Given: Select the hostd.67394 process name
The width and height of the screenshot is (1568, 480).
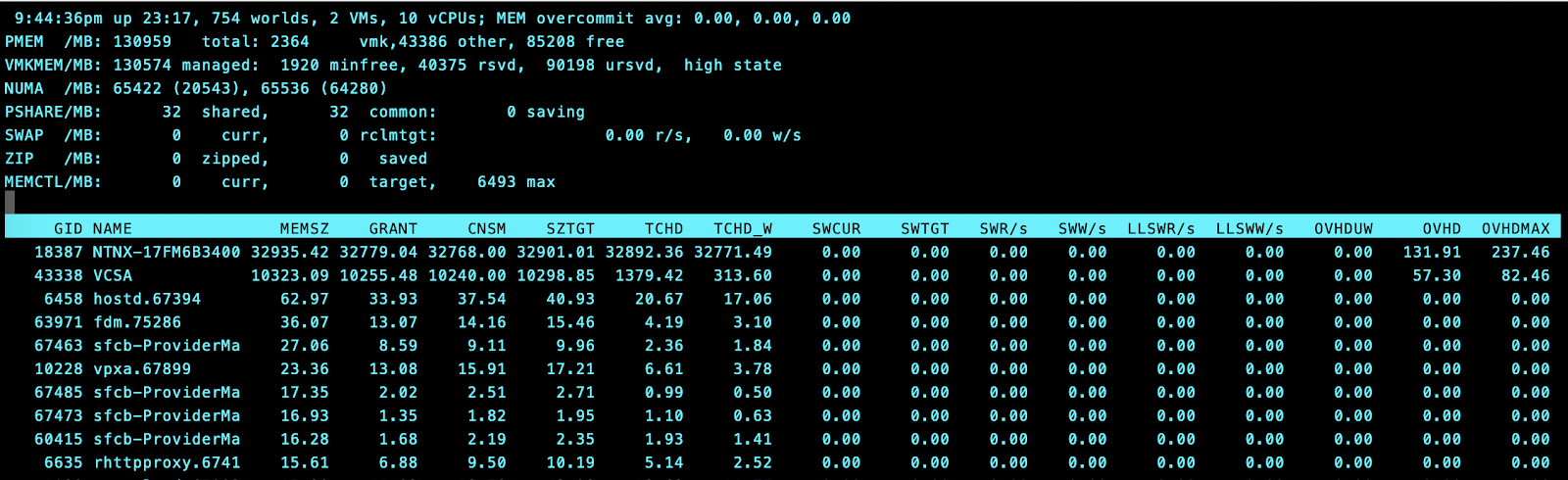Looking at the screenshot, I should click(147, 299).
